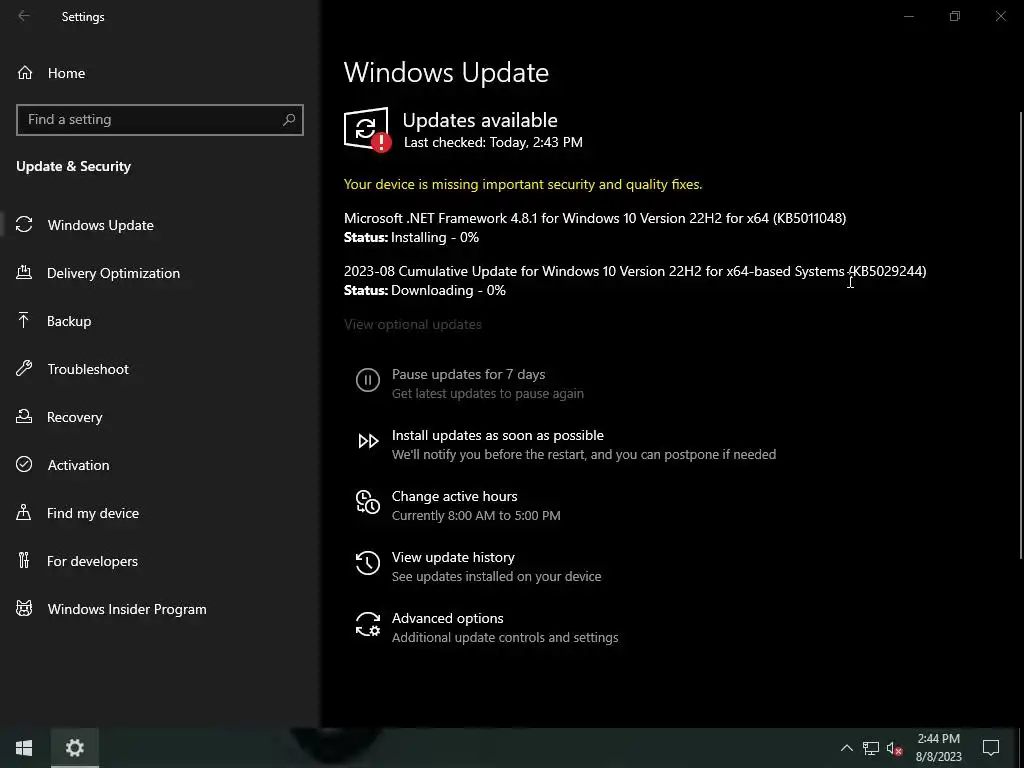Screen dimensions: 1024x768
Task: Show hidden system tray icons
Action: click(x=846, y=748)
